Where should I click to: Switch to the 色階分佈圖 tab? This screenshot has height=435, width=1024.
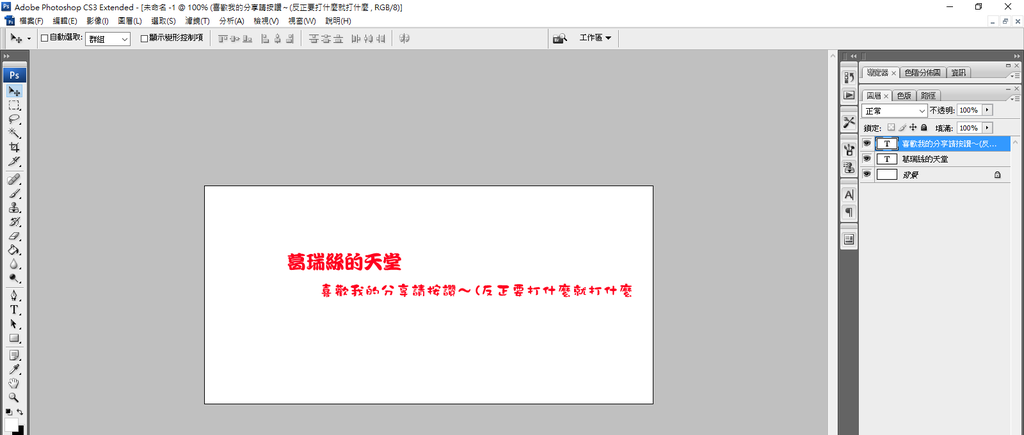pos(922,72)
